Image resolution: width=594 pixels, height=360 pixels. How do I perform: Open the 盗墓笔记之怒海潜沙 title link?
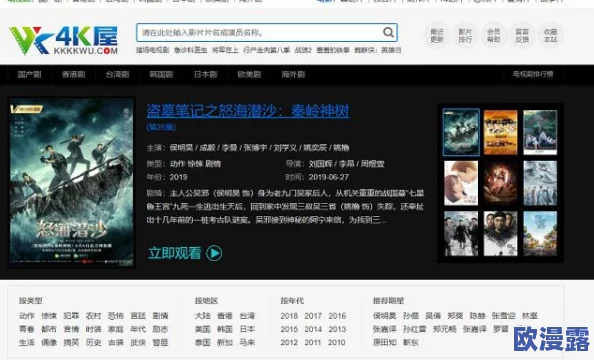248,111
